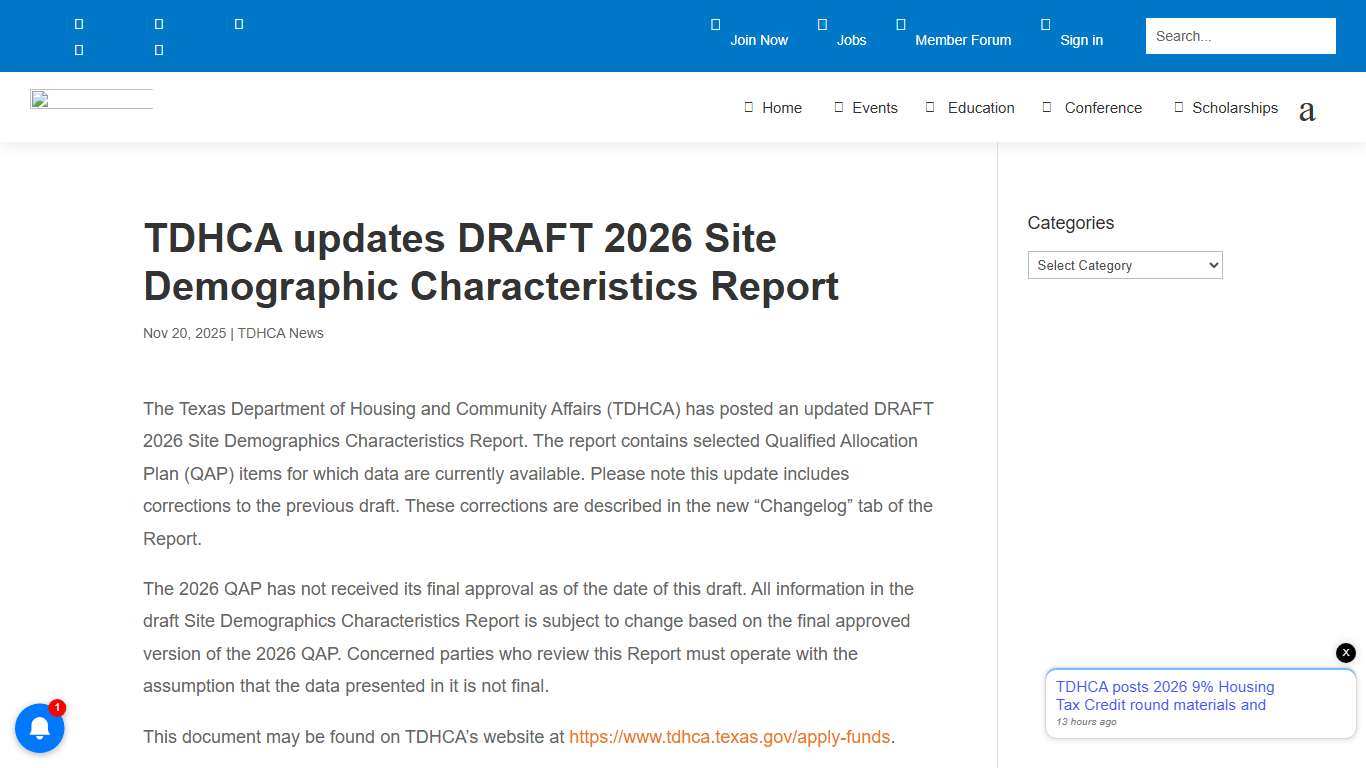
Task: Click inside the Search input field
Action: (1240, 36)
